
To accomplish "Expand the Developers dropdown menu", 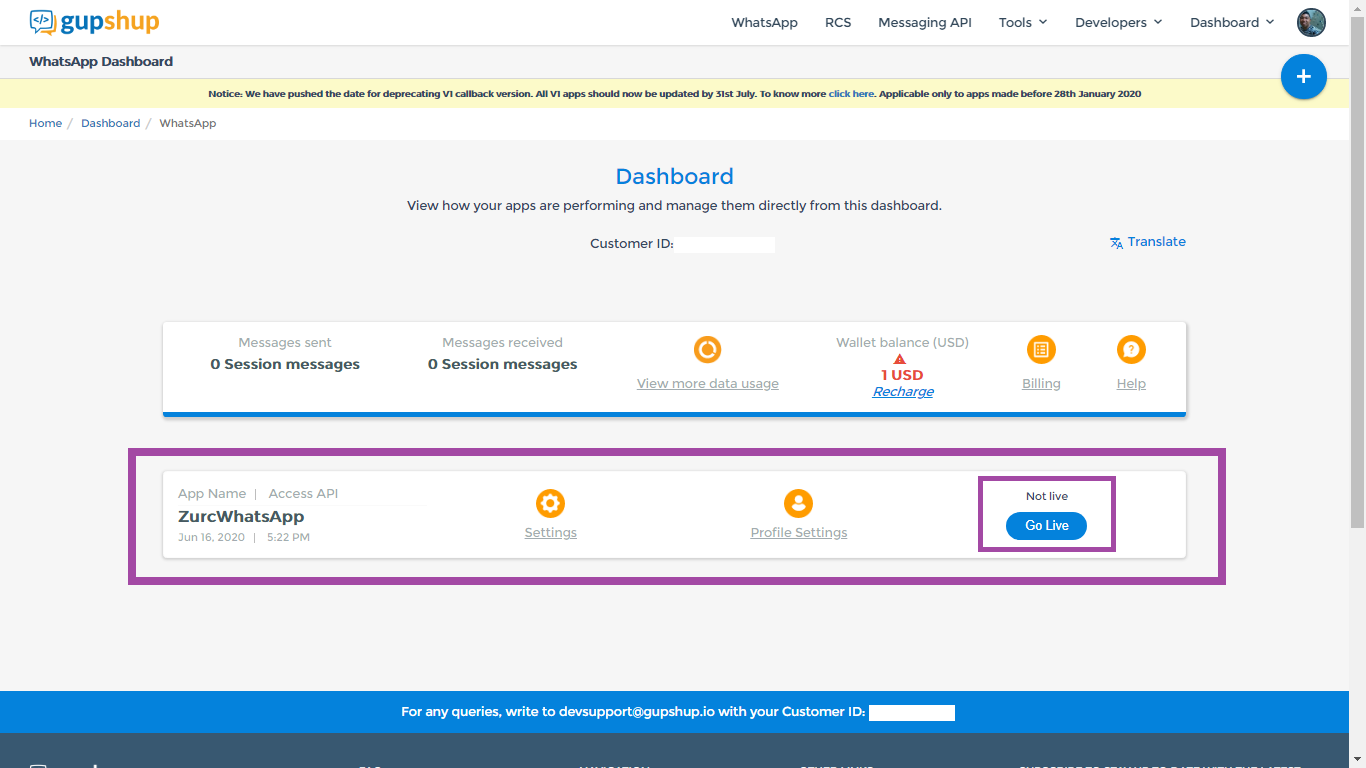I will point(1118,22).
